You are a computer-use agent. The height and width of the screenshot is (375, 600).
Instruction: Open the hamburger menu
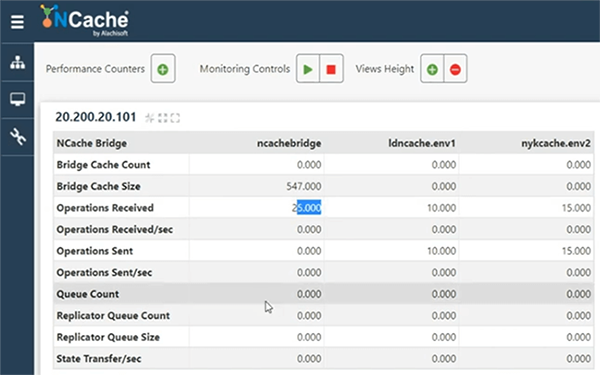click(x=17, y=22)
